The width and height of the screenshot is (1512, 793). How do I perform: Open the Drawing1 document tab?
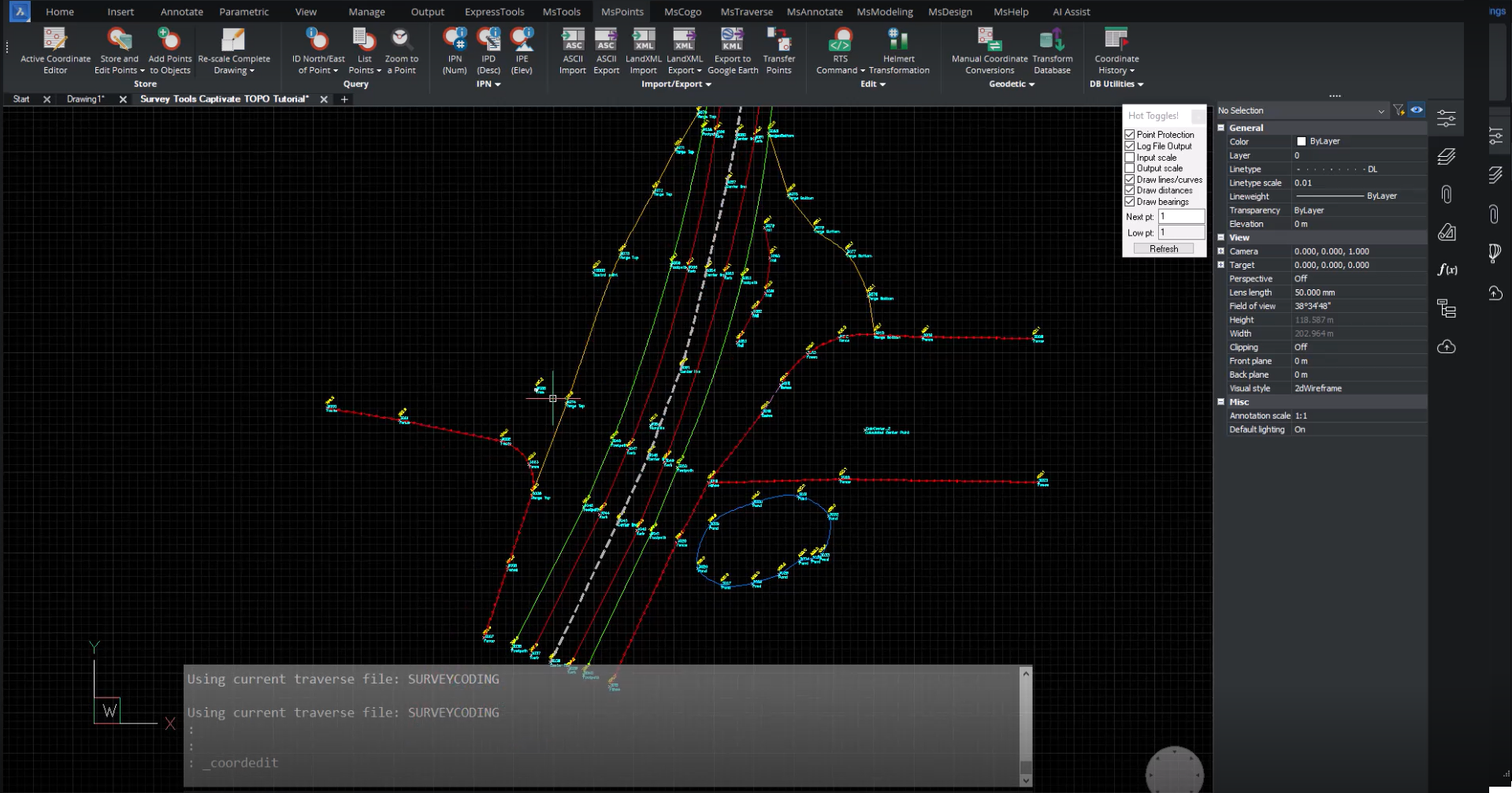pos(84,99)
